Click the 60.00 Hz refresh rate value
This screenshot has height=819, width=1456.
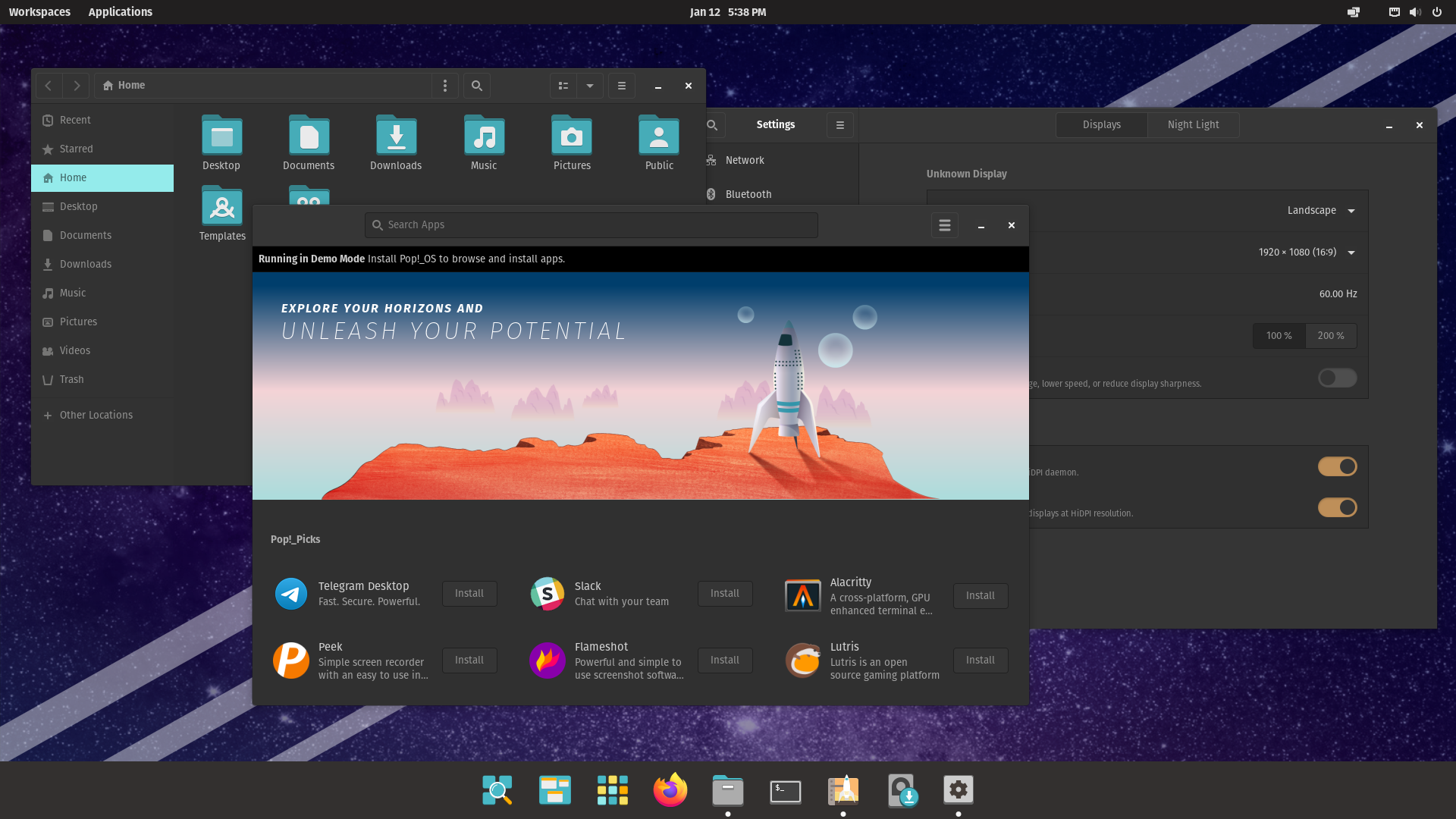(x=1338, y=294)
